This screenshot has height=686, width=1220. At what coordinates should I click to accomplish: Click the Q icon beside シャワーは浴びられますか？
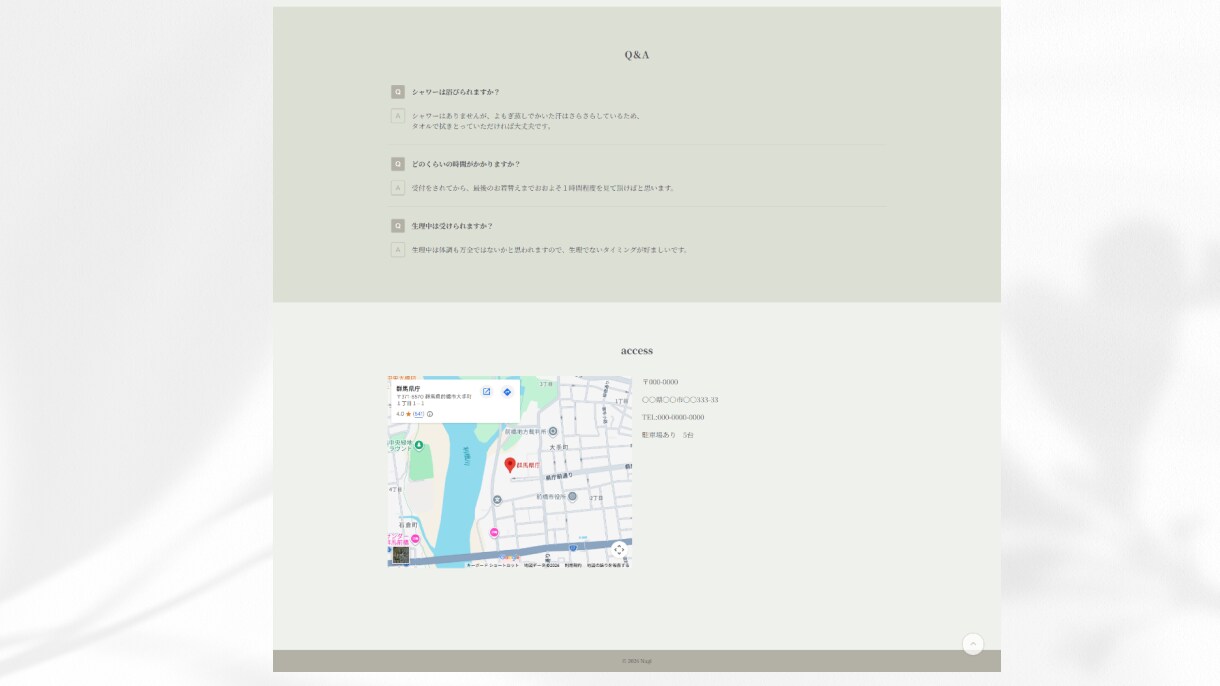coord(398,92)
